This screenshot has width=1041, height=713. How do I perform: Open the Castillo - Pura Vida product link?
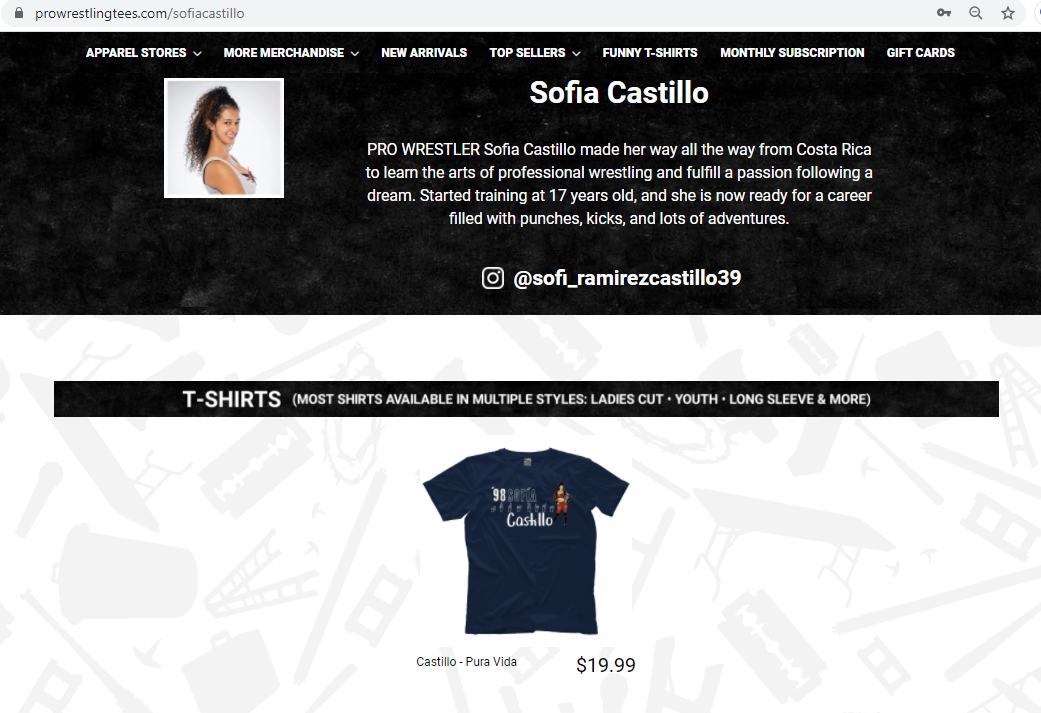pos(466,661)
